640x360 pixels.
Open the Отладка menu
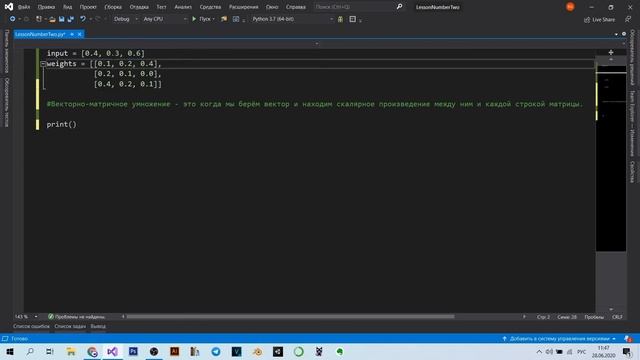point(139,7)
